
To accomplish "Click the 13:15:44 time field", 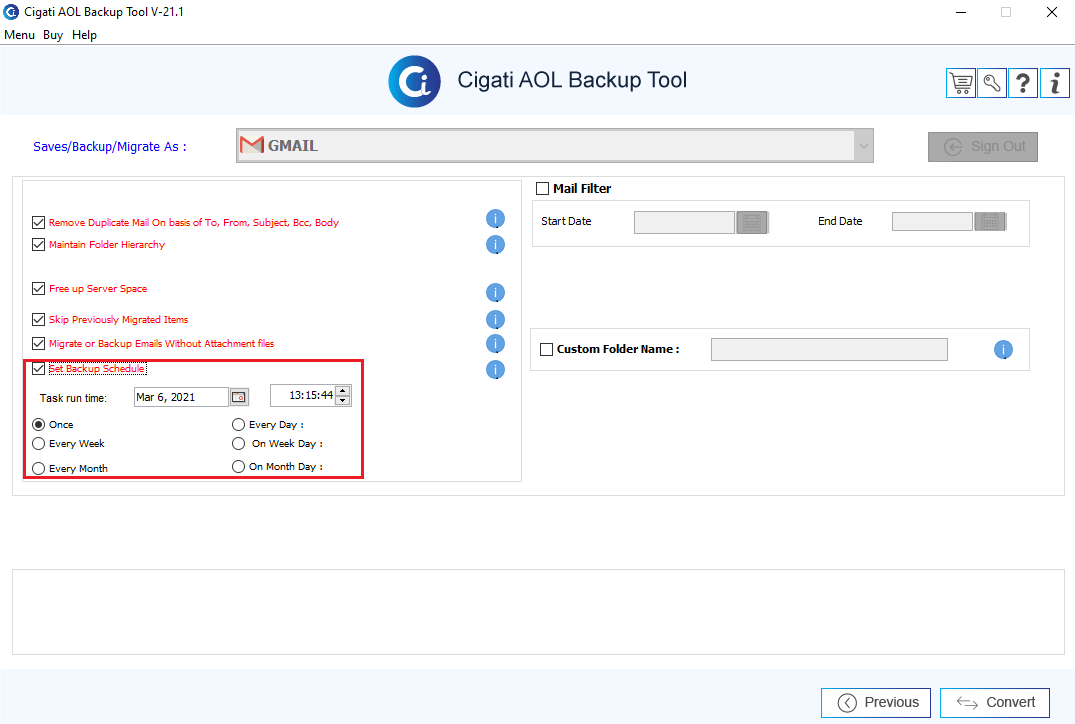I will click(302, 396).
